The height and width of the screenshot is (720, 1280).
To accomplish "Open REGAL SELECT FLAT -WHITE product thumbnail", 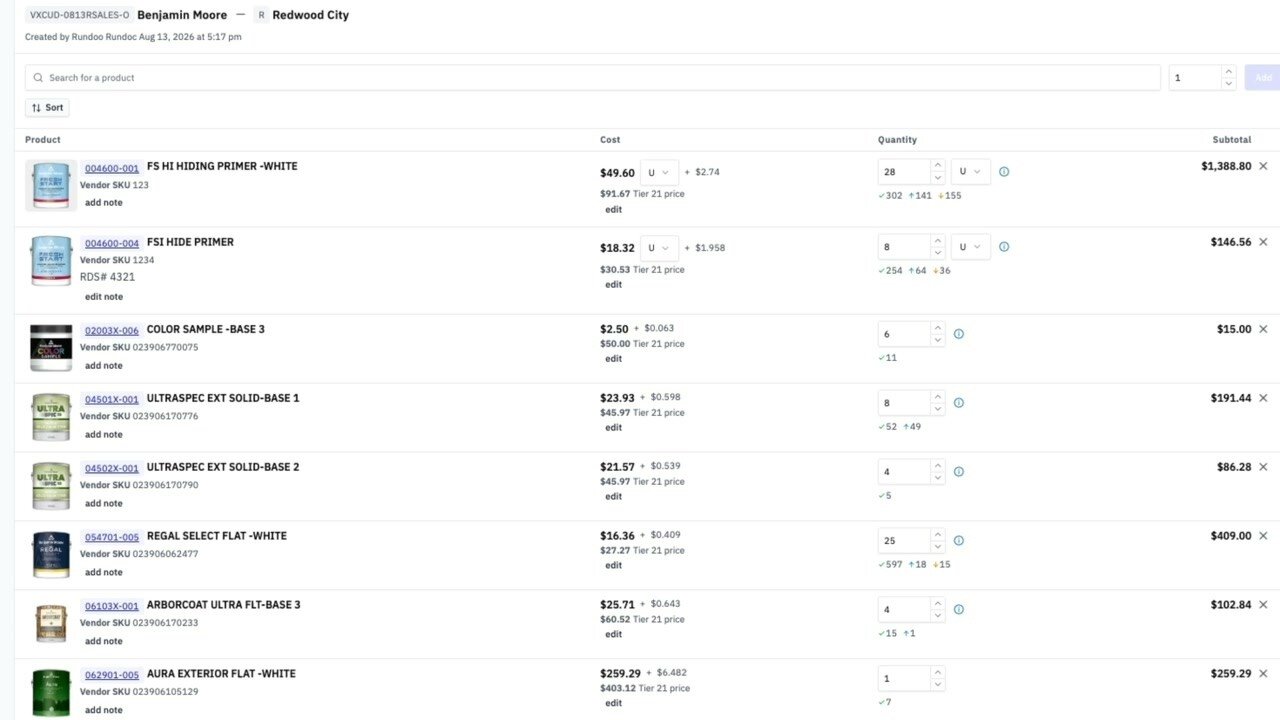I will [51, 555].
